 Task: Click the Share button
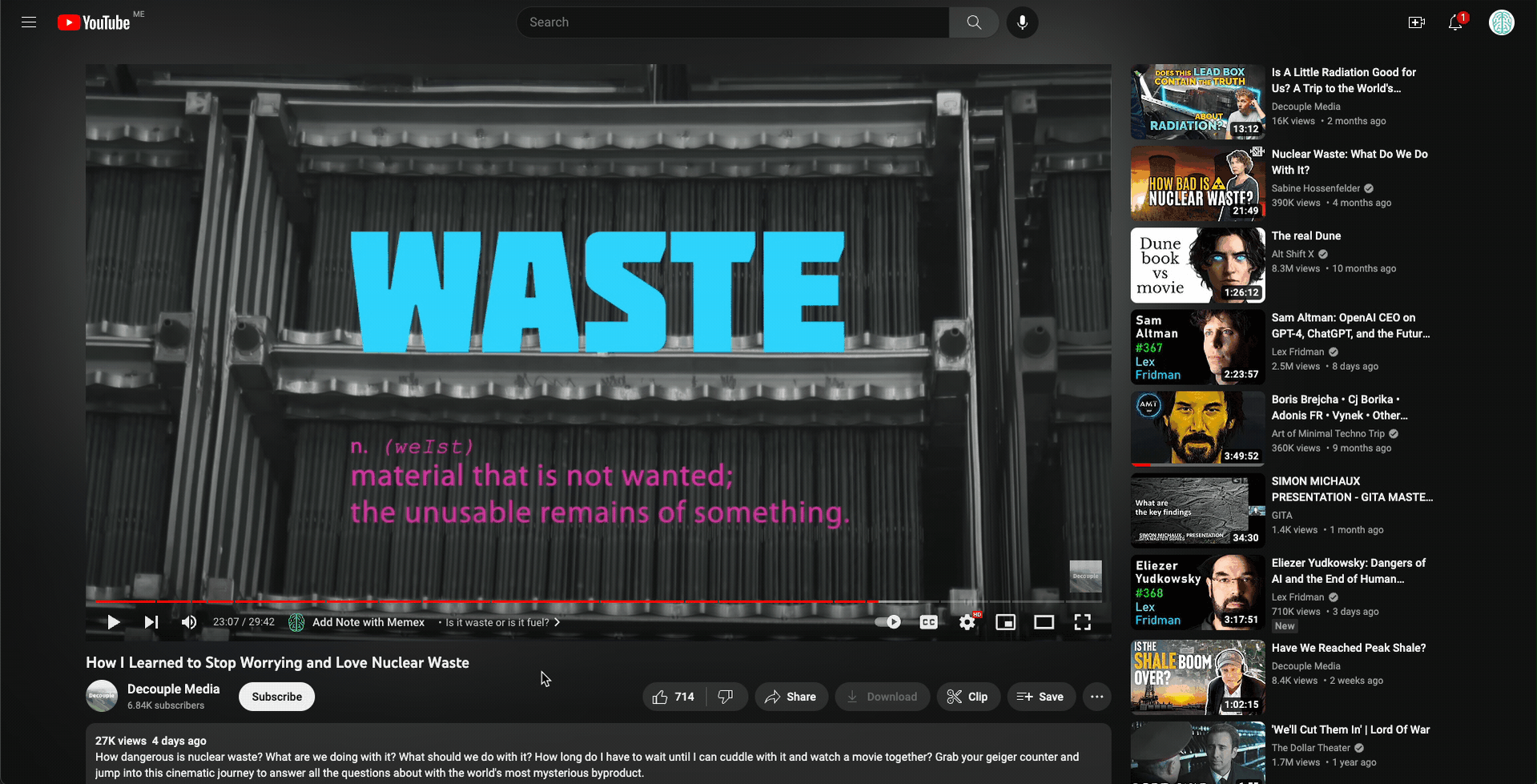[791, 697]
